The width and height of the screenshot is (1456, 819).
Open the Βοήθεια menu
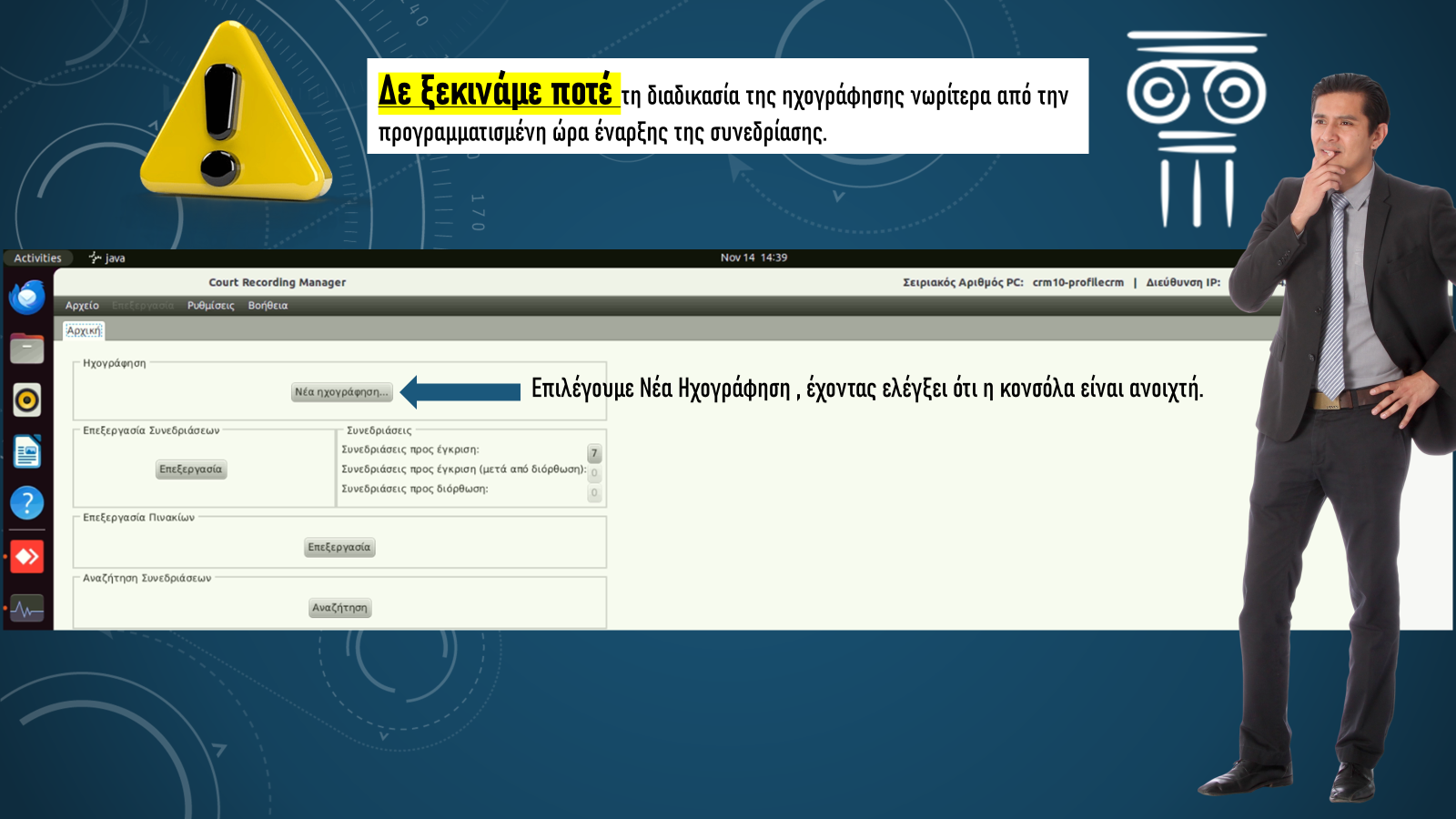point(268,306)
